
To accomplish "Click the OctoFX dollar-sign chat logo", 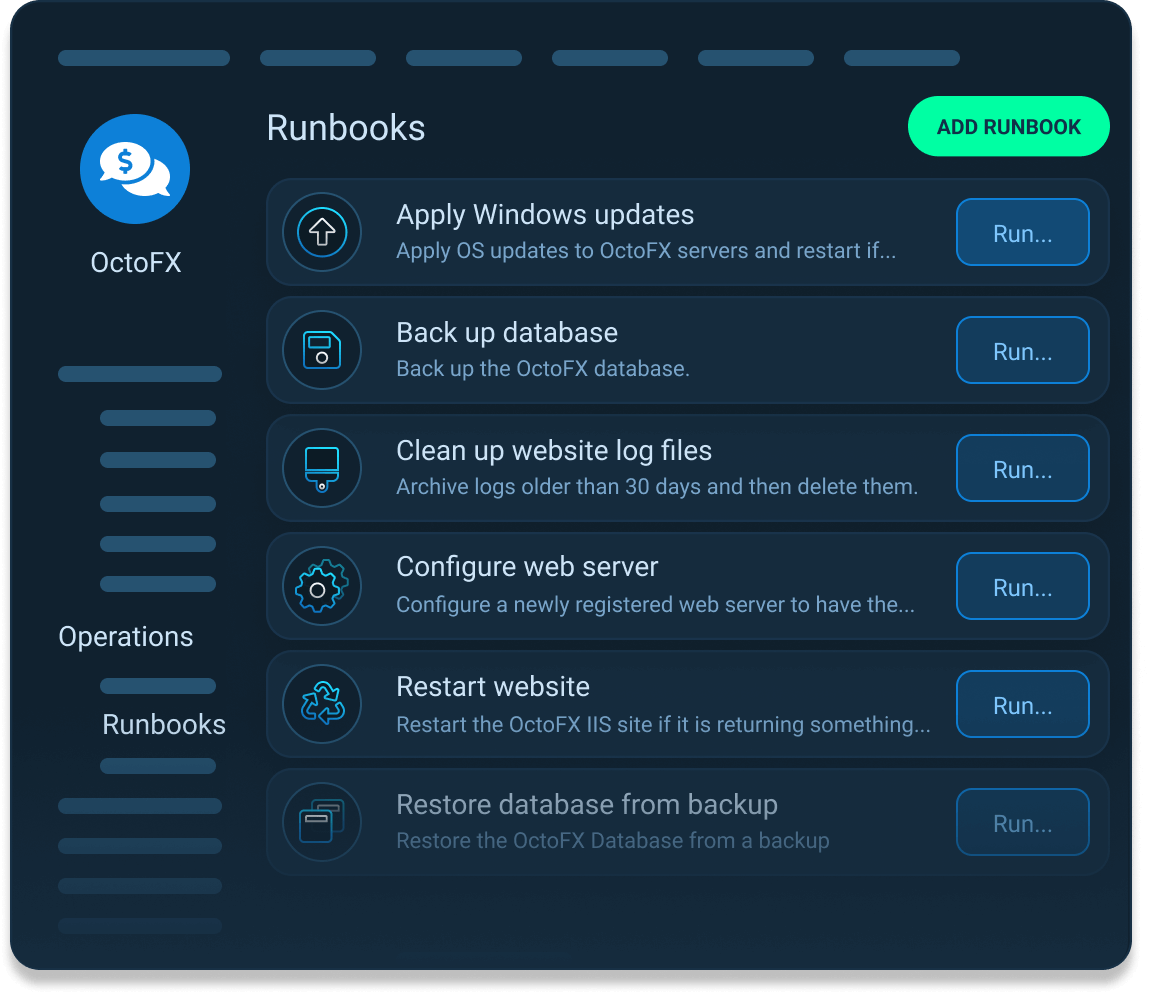I will click(x=134, y=169).
